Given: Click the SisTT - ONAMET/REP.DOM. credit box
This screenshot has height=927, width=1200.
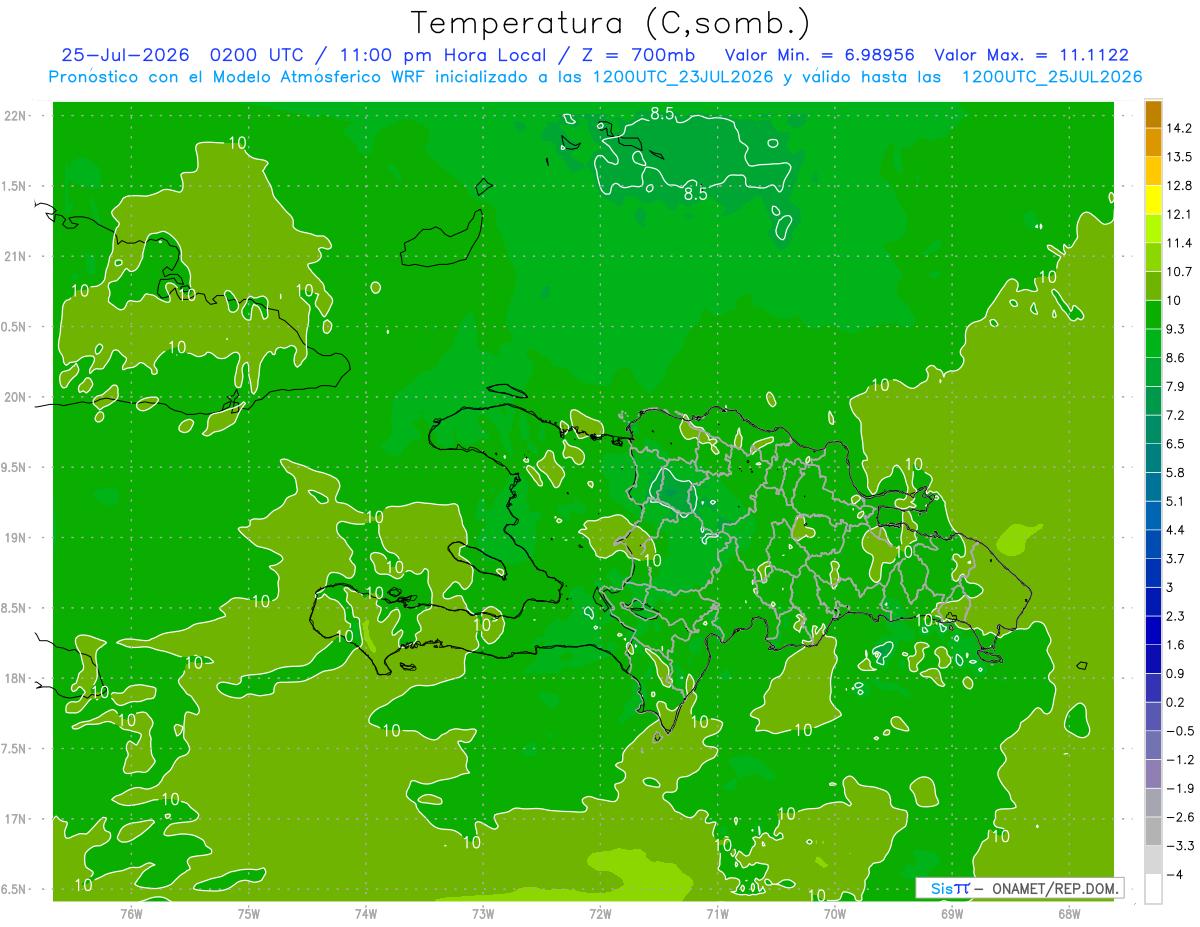Looking at the screenshot, I should click(1019, 888).
